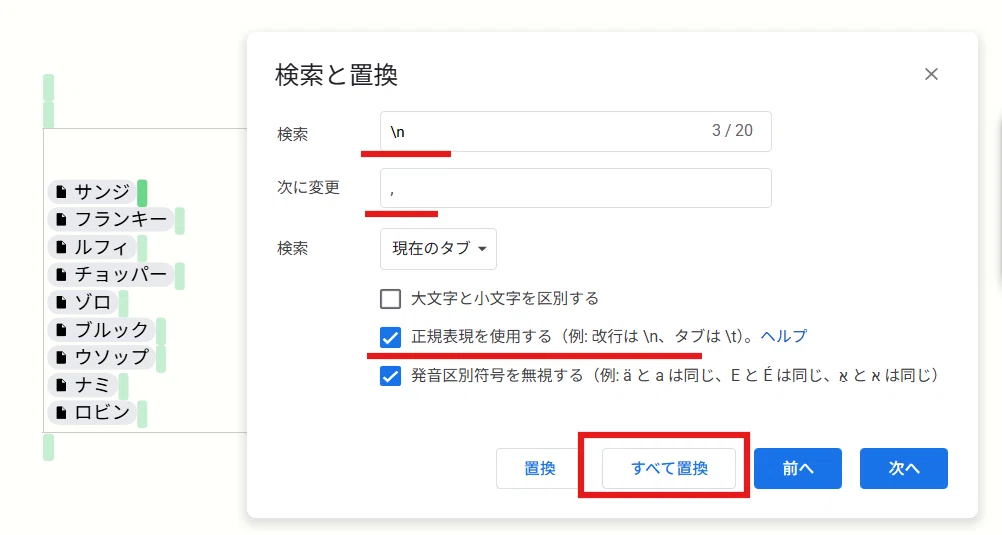
Task: Disable 発音区別符号を無視する checkbox
Action: [390, 375]
